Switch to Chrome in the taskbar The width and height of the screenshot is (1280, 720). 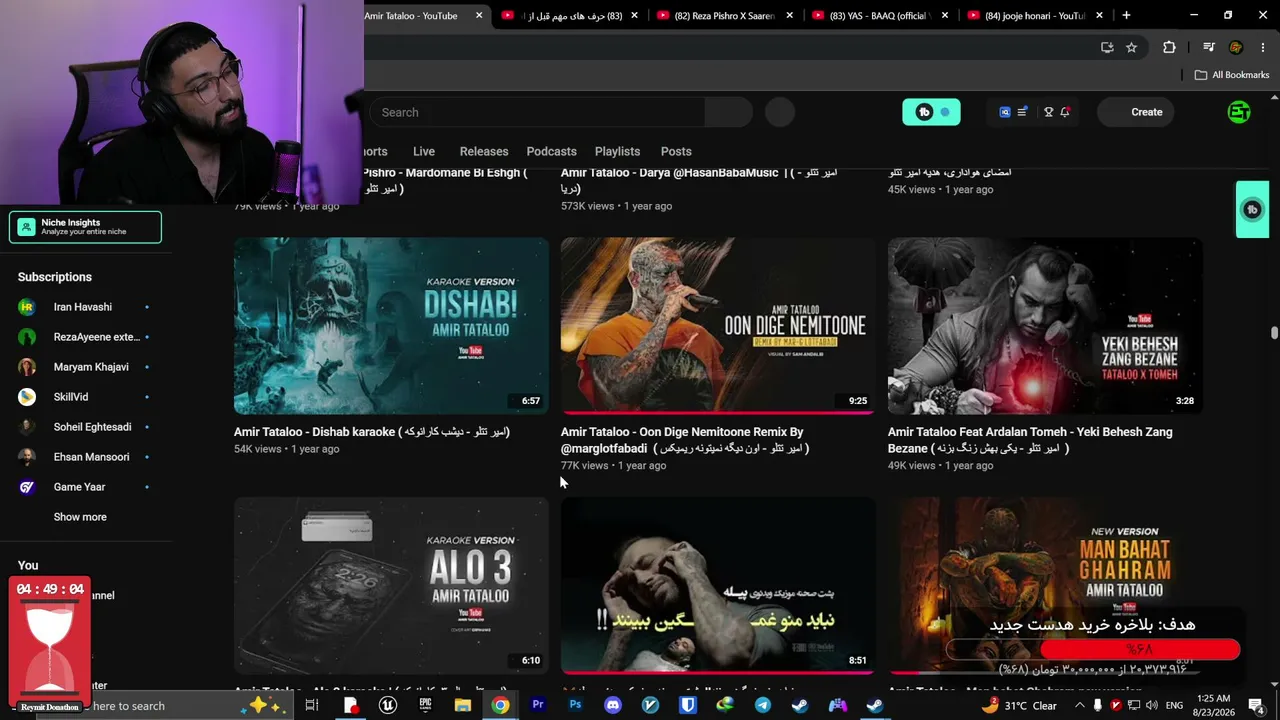point(500,705)
